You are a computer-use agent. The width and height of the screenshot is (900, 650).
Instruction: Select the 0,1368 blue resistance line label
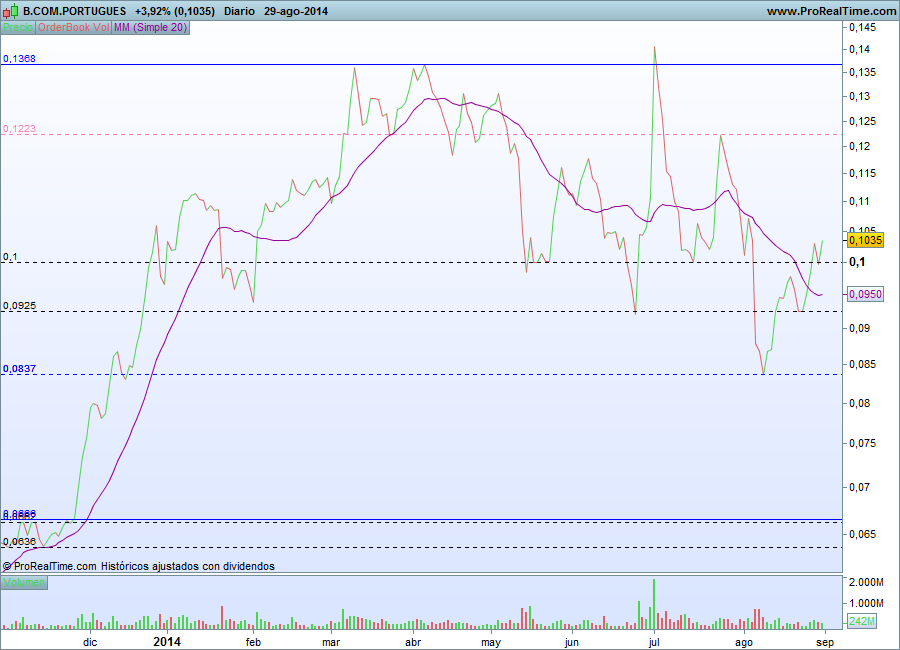pos(19,59)
